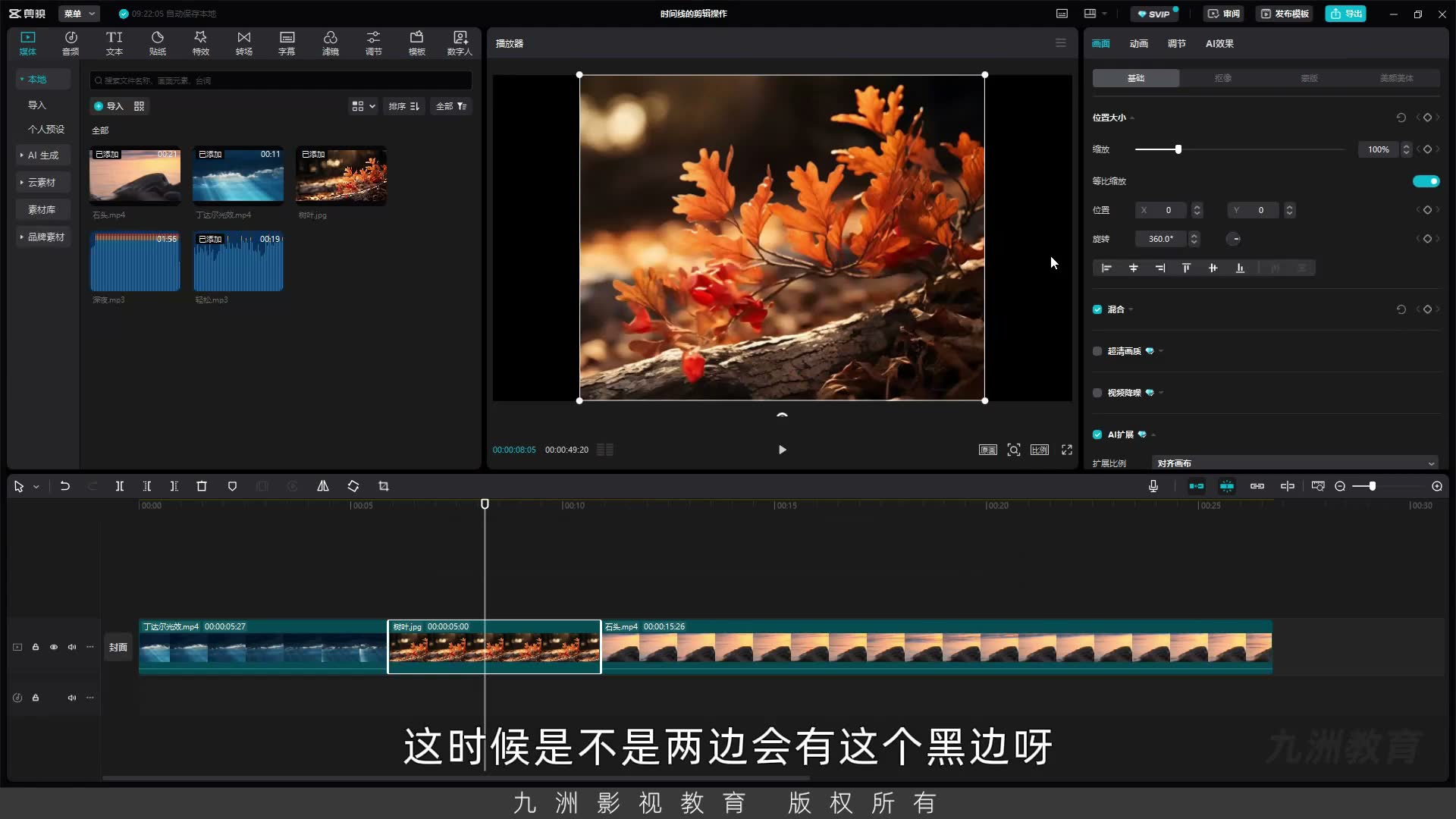Open the filter All (全部) dropdown
This screenshot has height=819, width=1456.
pos(451,106)
